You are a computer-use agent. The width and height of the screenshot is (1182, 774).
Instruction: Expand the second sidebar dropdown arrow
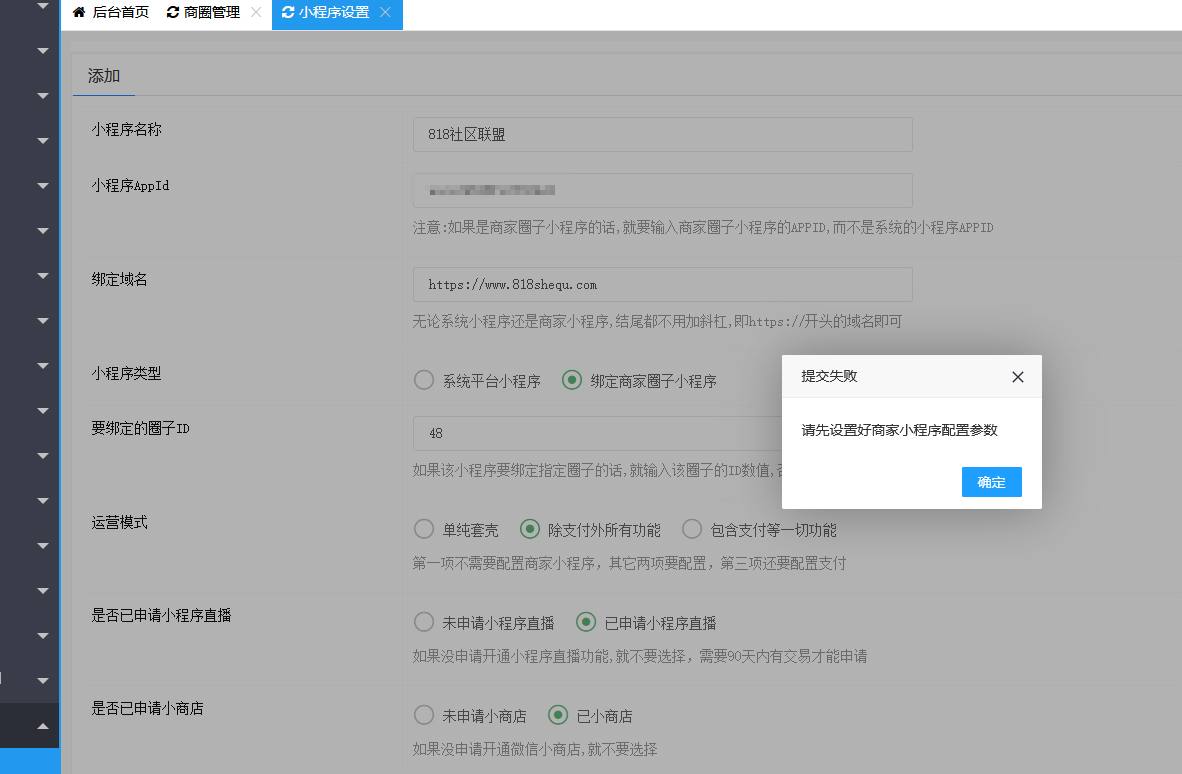tap(42, 50)
